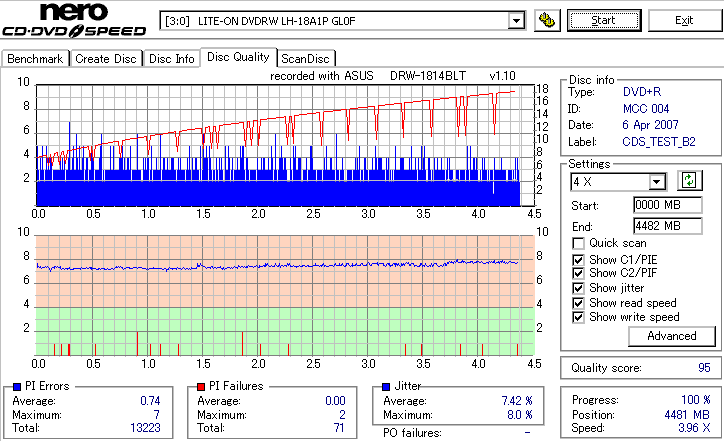This screenshot has height=441, width=724.
Task: Click the PO failures label
Action: pos(412,433)
